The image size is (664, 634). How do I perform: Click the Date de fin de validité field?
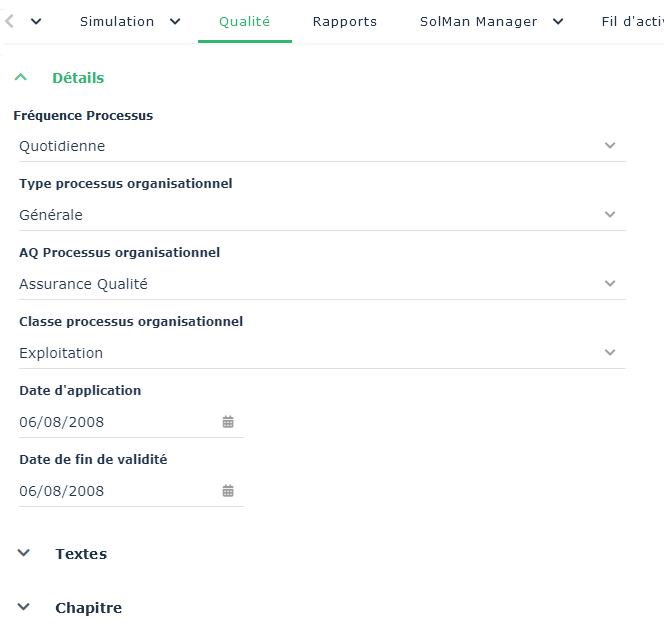pyautogui.click(x=115, y=491)
